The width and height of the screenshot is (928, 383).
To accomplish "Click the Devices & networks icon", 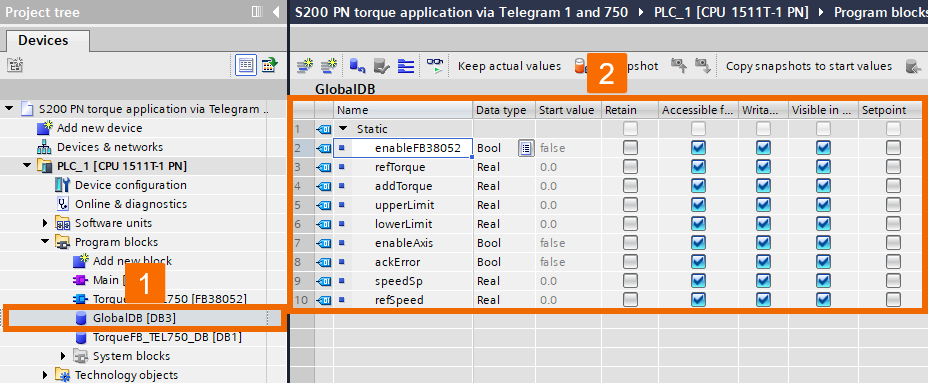I will (44, 147).
